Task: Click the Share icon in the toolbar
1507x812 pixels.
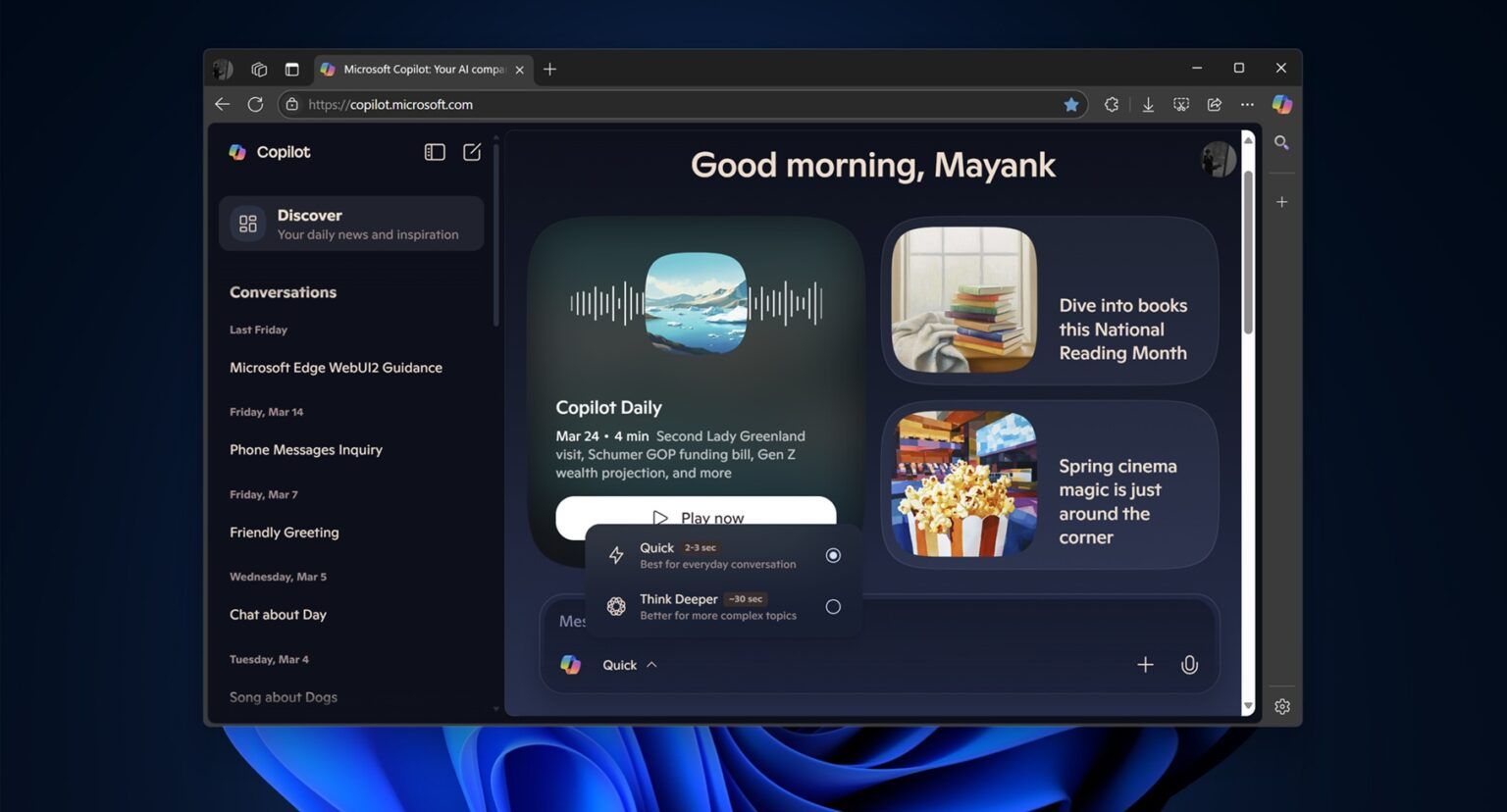Action: 1215,104
